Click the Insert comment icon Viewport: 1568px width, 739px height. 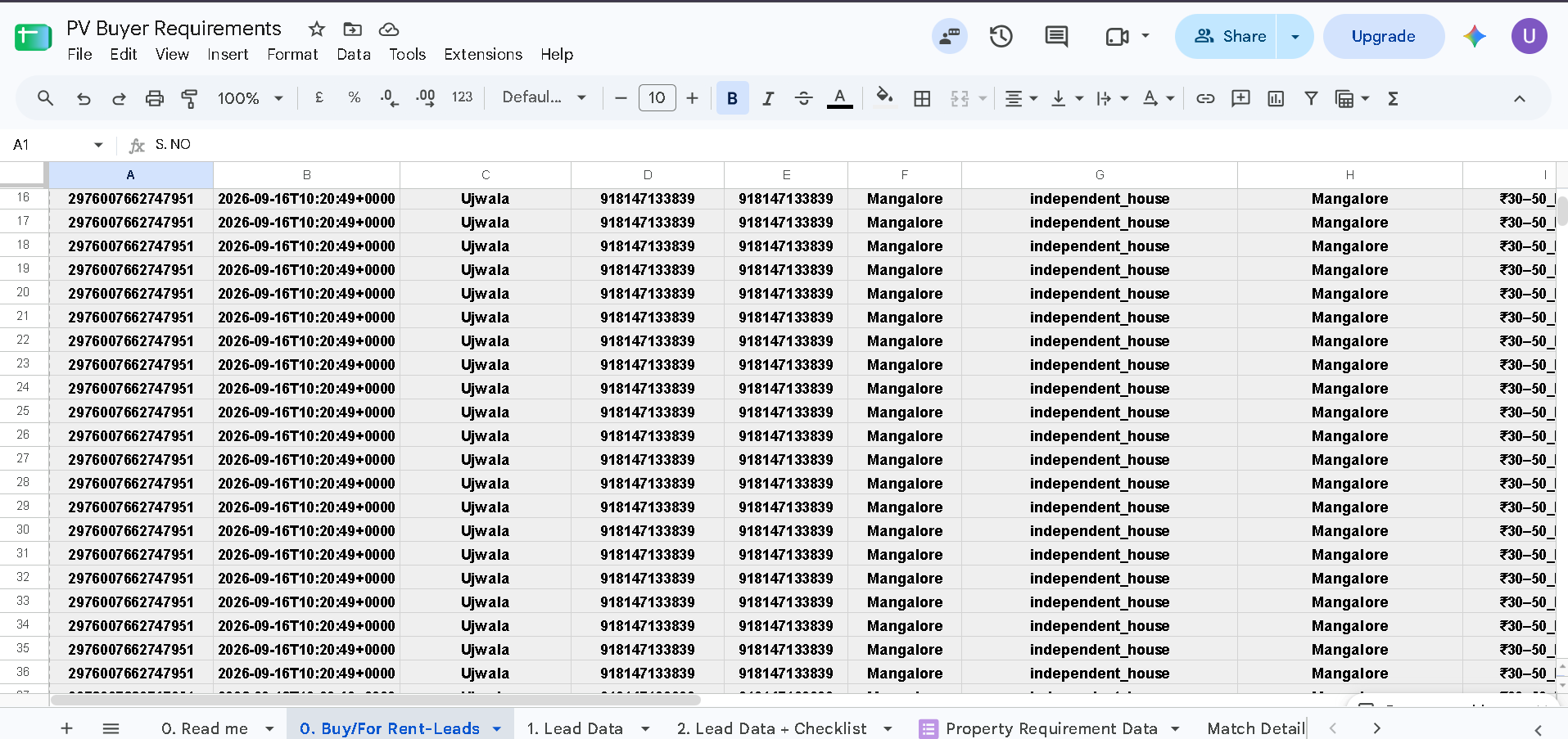(x=1240, y=98)
